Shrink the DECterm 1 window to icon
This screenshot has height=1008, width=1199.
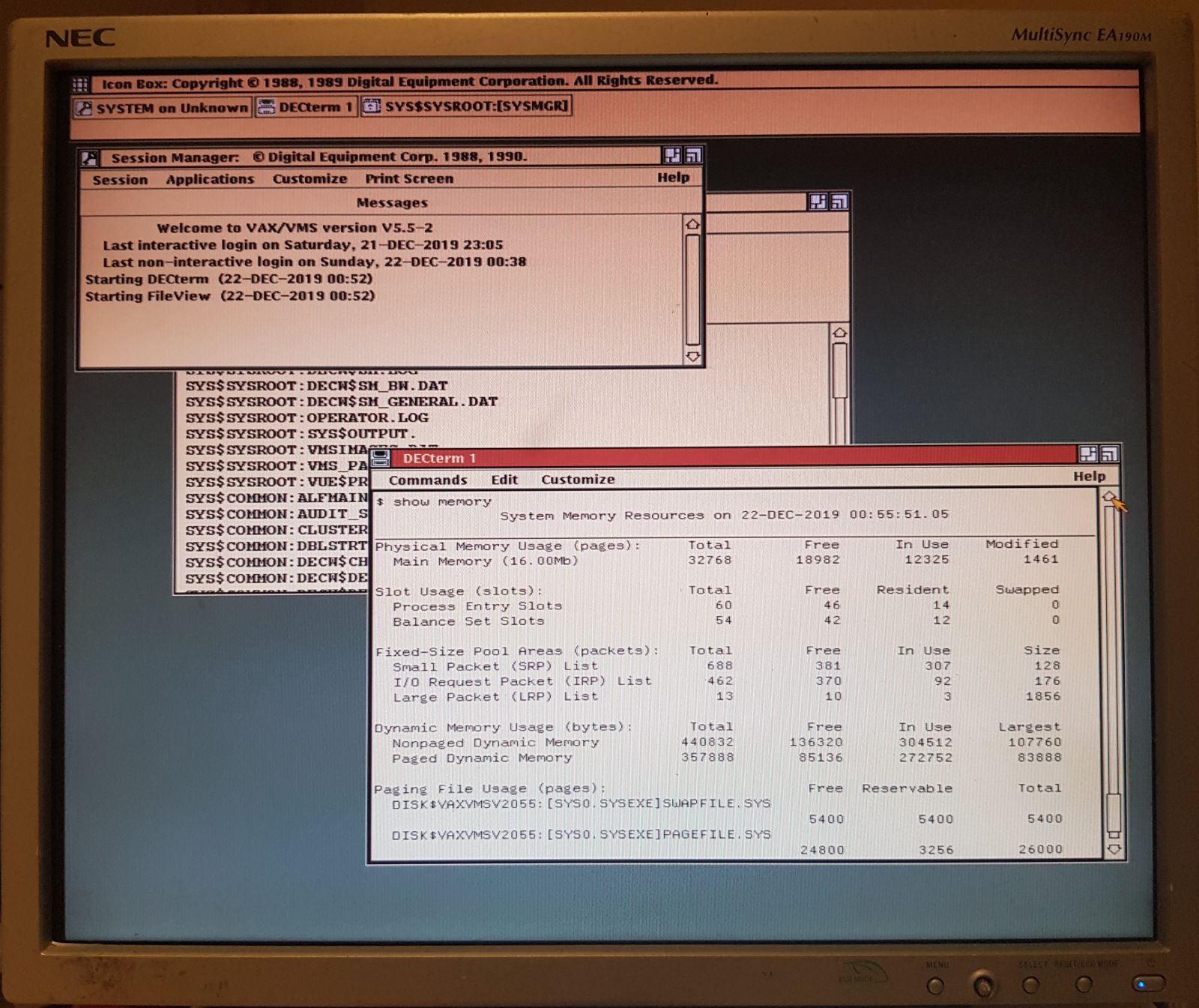pyautogui.click(x=1087, y=453)
